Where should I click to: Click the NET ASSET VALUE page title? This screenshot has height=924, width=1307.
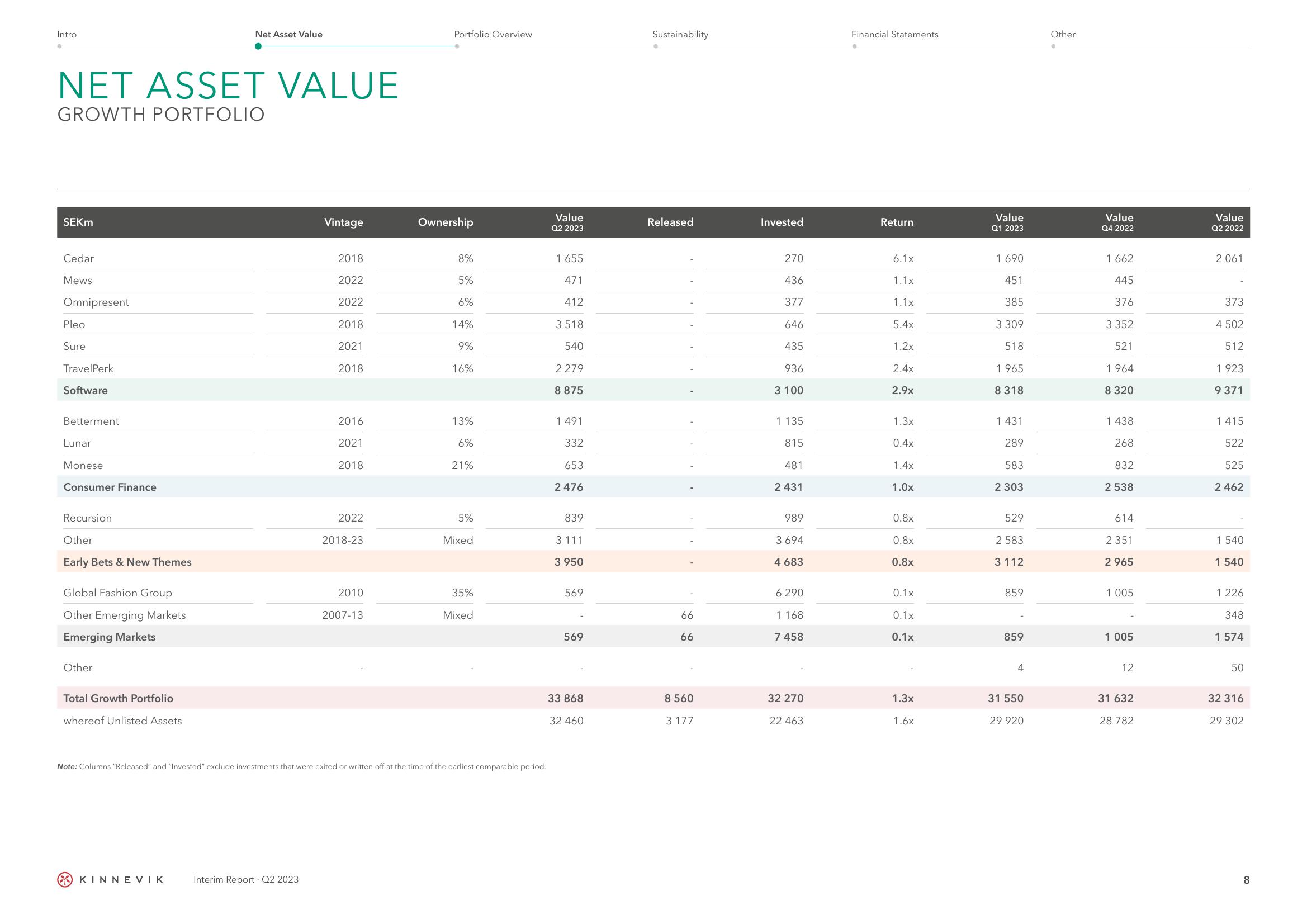pos(228,86)
